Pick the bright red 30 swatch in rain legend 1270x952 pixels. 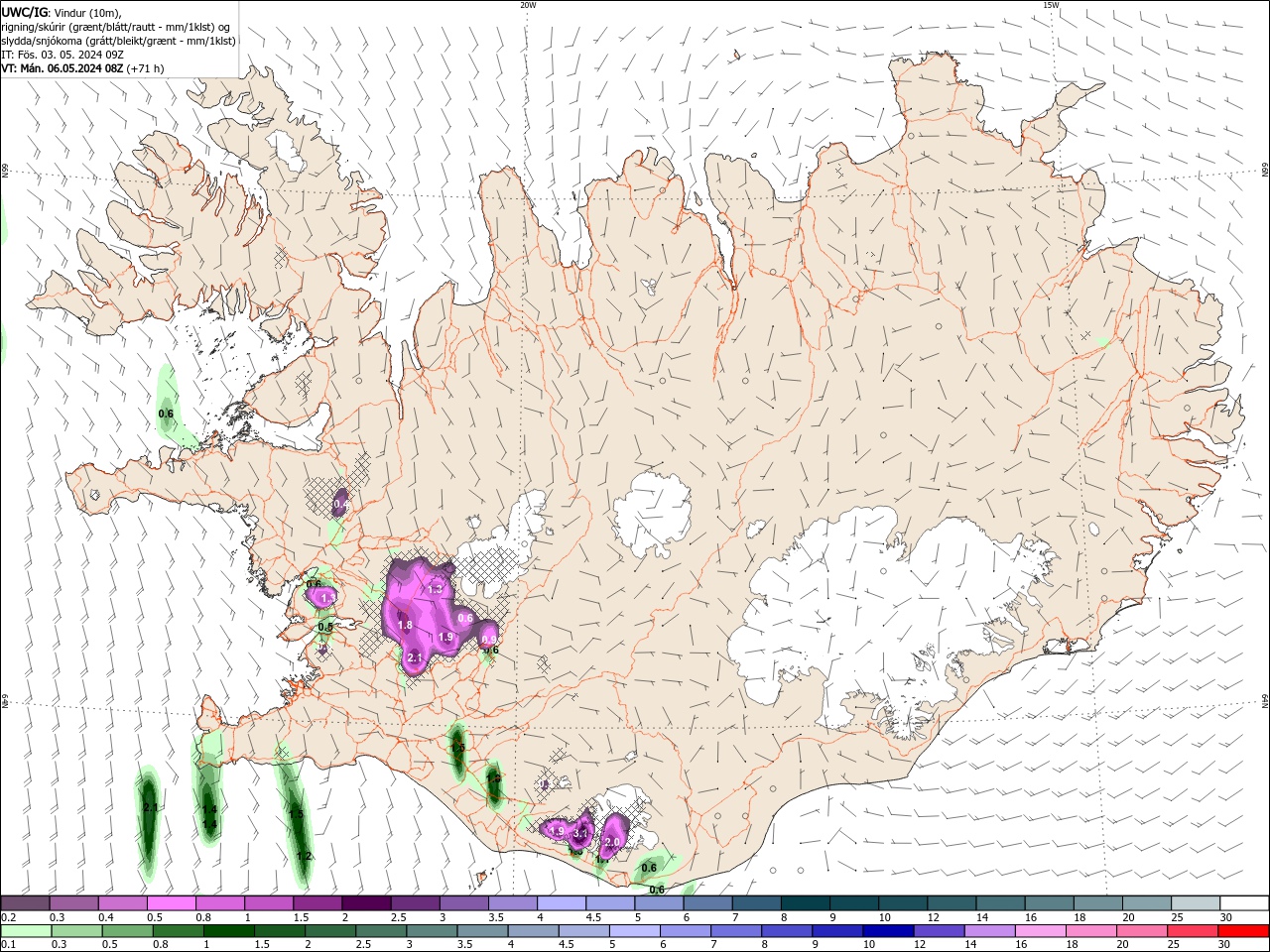[x=1241, y=931]
